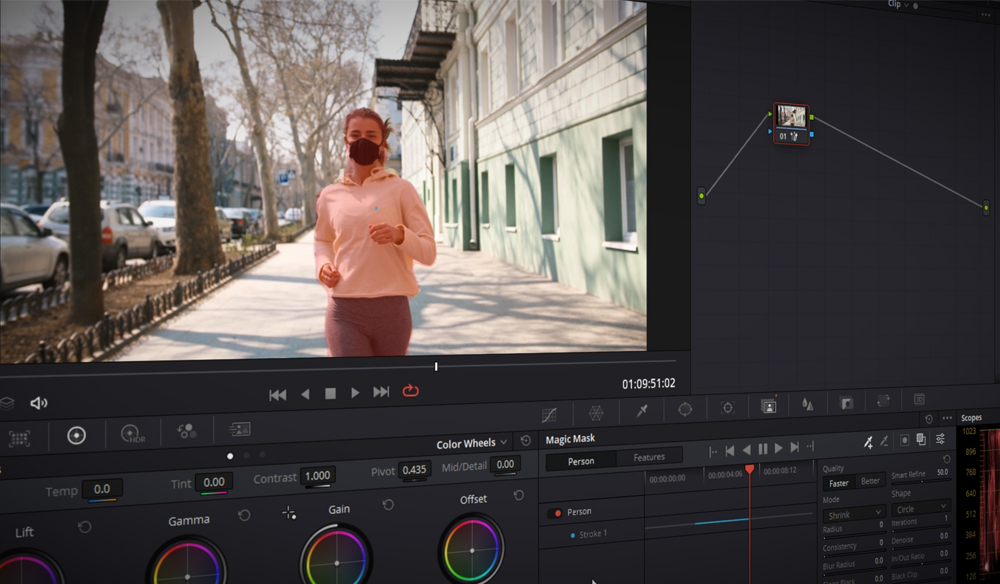Reset the Magic Mask palette settings
Viewport: 1000px width, 584px height.
[929, 419]
